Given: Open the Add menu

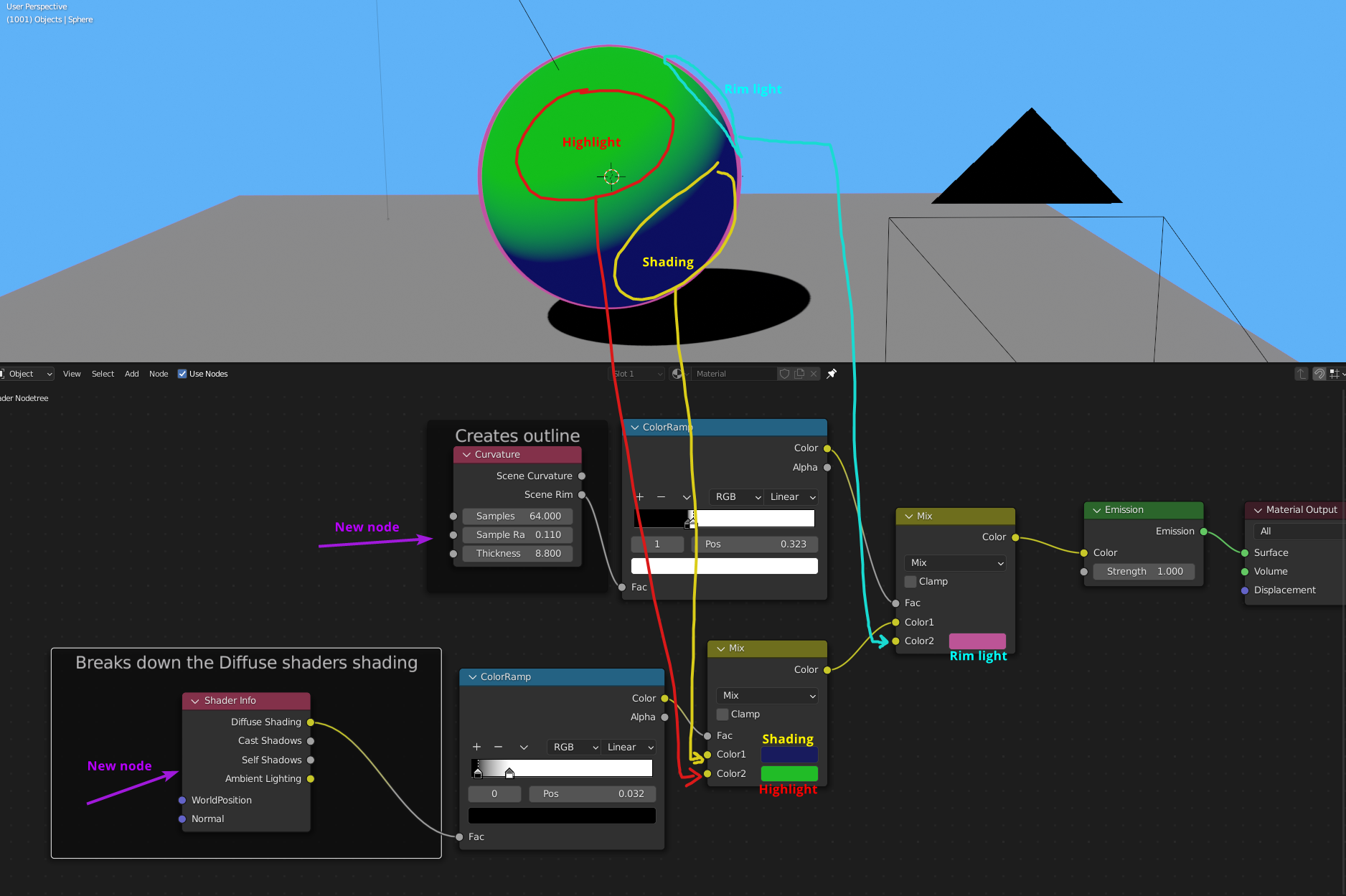Looking at the screenshot, I should pos(131,374).
